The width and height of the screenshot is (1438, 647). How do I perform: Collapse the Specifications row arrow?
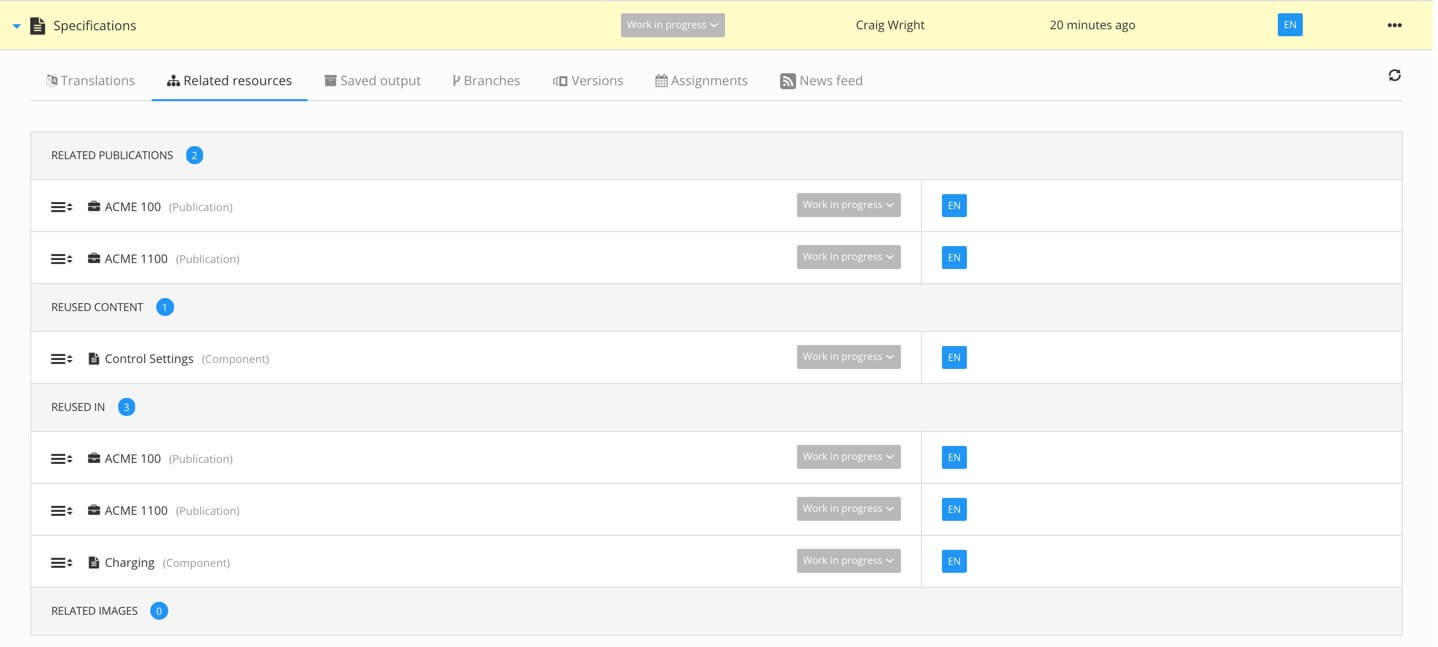(x=16, y=27)
